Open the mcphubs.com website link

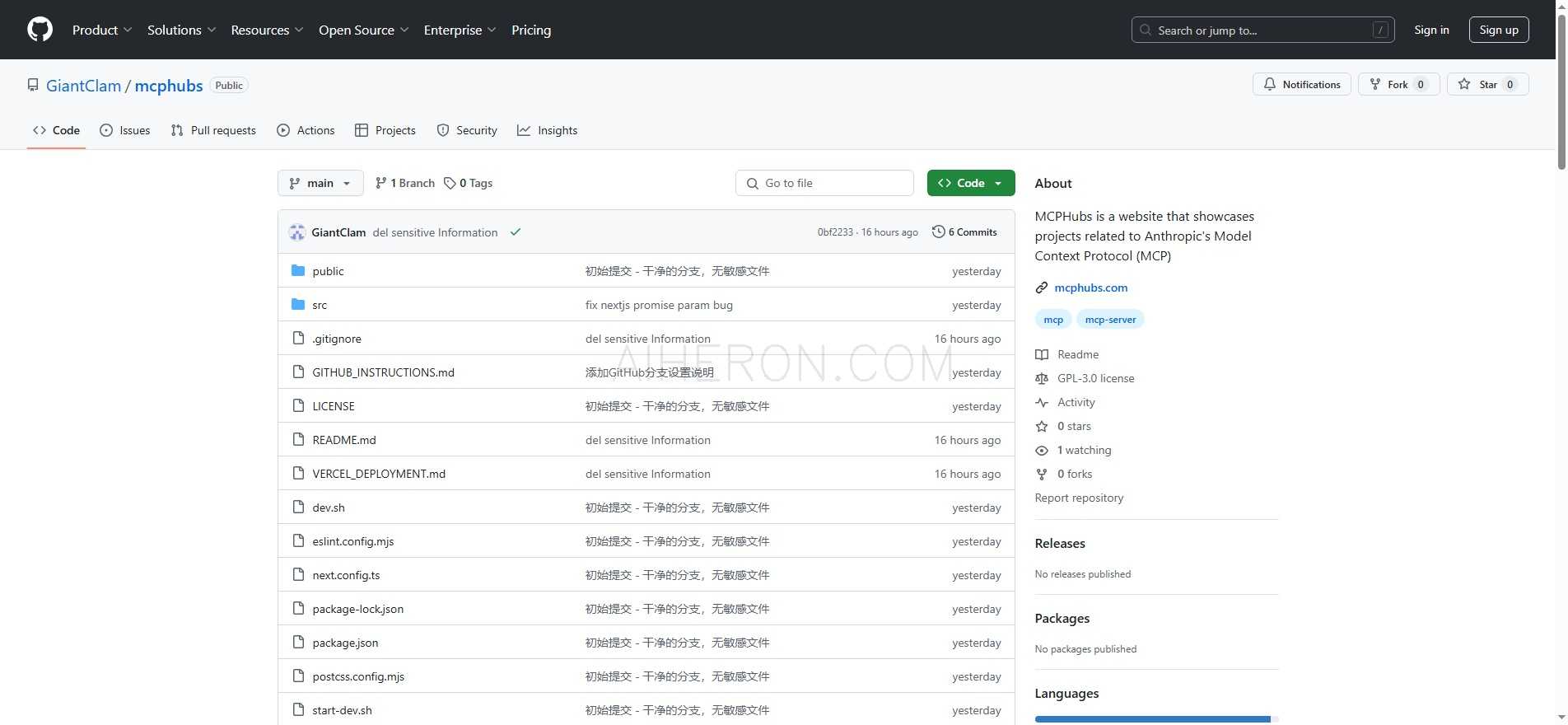(1091, 288)
